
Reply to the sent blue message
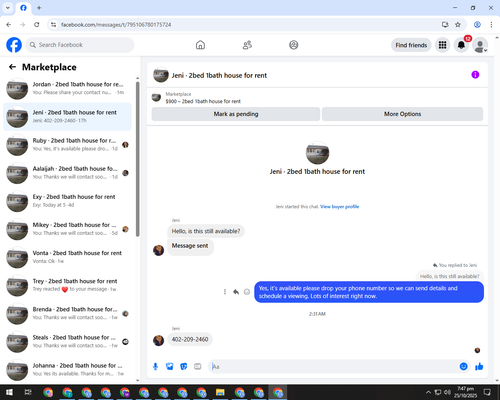(236, 292)
